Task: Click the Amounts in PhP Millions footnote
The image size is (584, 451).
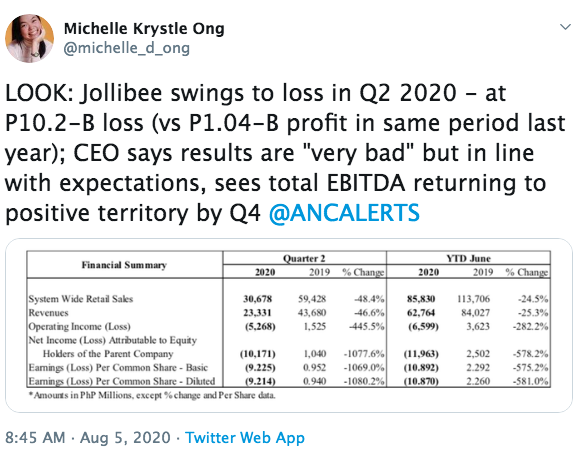Action: [x=152, y=395]
